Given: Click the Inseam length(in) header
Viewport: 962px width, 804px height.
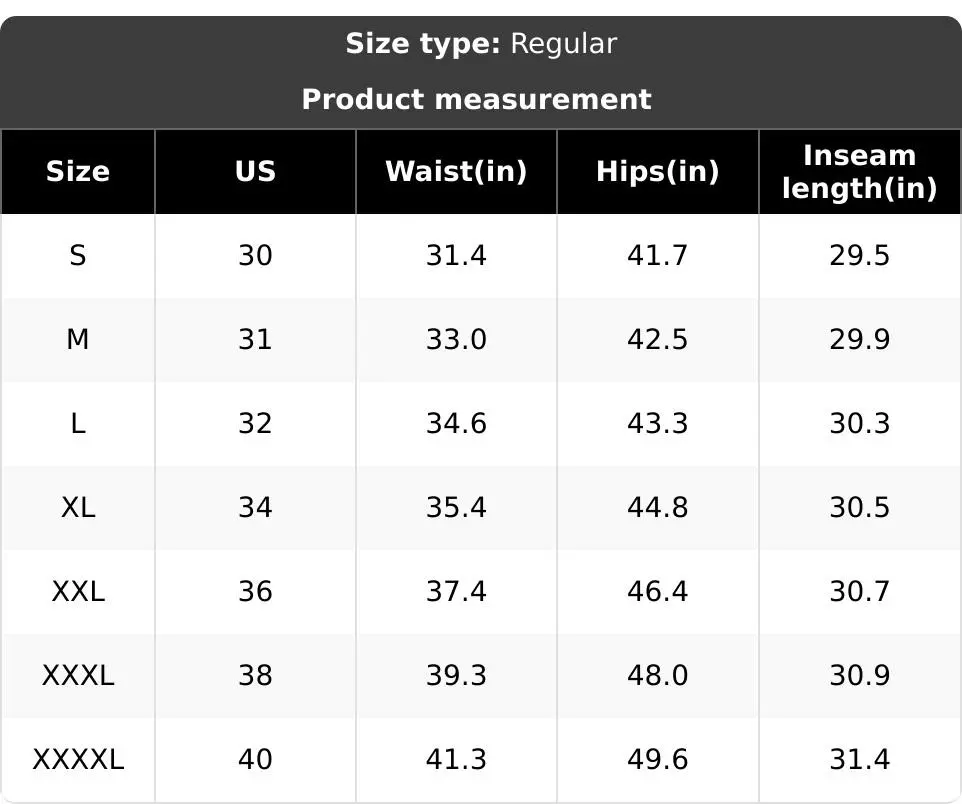Looking at the screenshot, I should pos(859,171).
